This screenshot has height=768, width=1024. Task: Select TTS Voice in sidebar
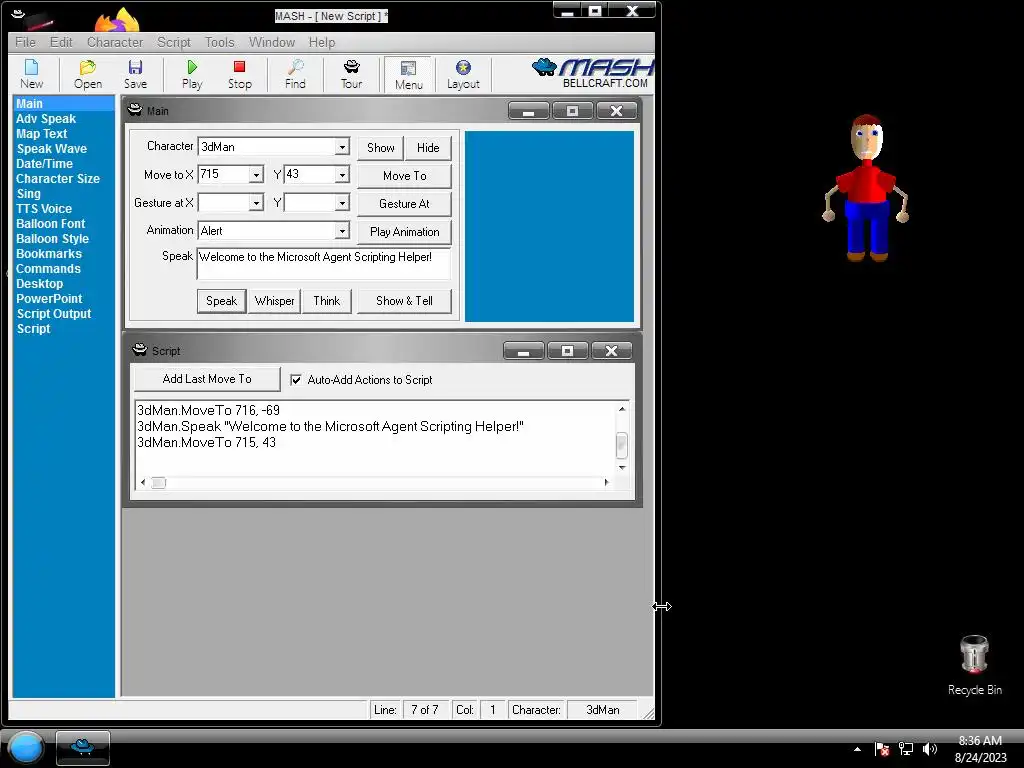[44, 209]
